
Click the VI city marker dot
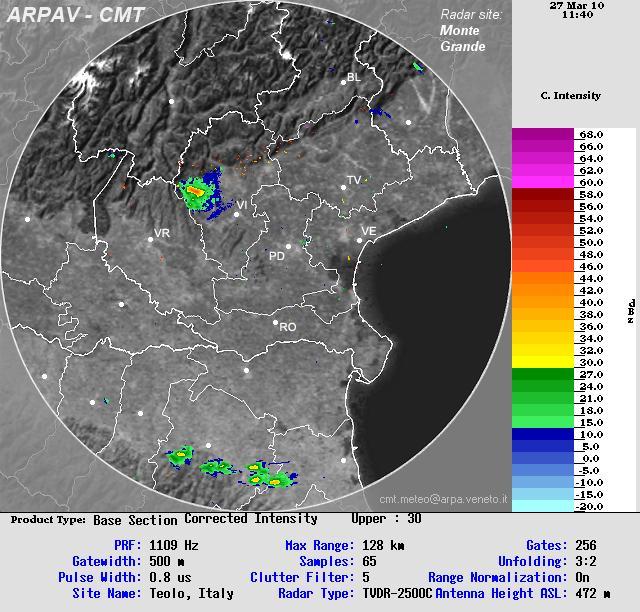pyautogui.click(x=237, y=213)
